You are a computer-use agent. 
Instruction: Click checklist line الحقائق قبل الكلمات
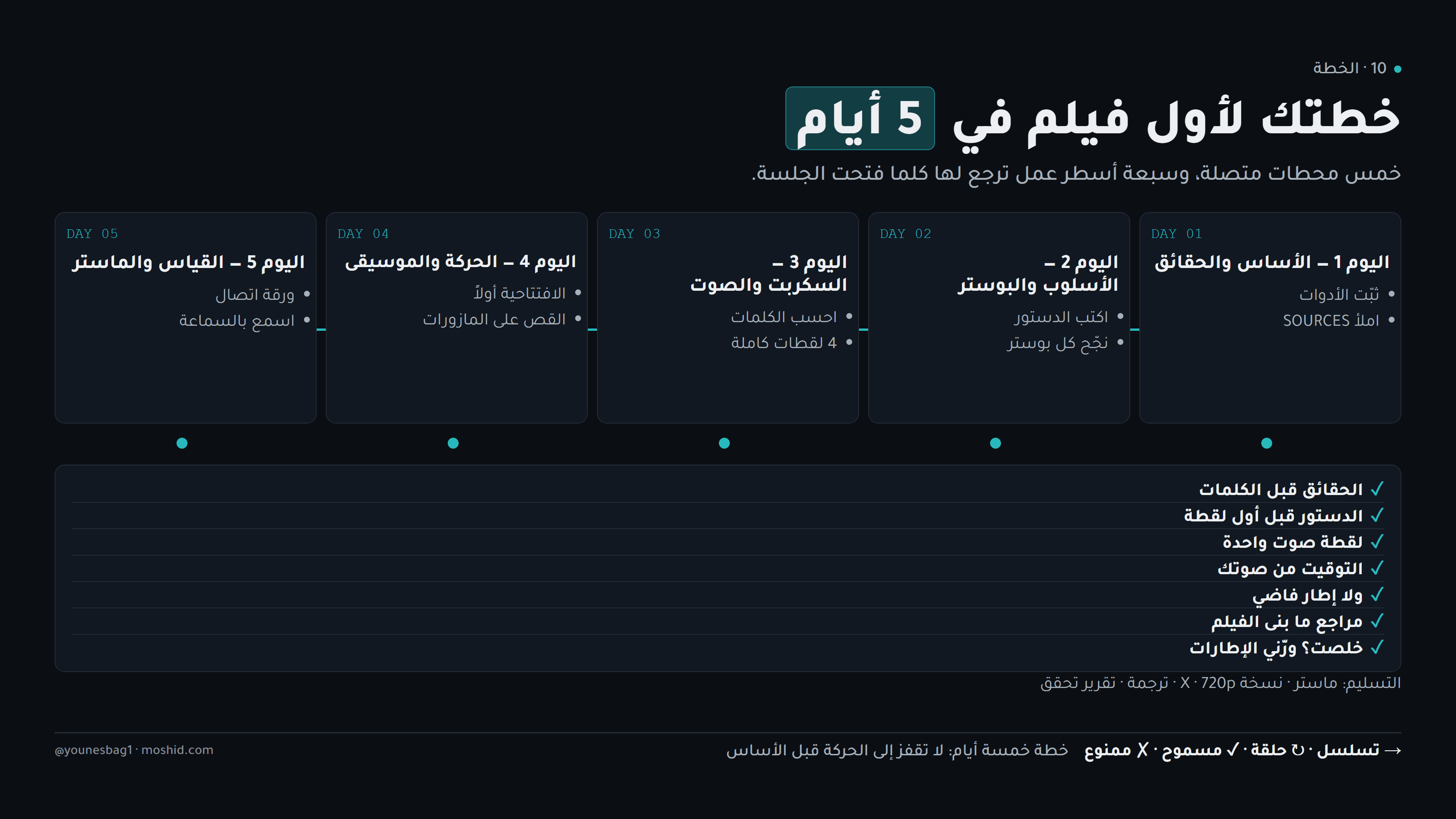[1281, 490]
